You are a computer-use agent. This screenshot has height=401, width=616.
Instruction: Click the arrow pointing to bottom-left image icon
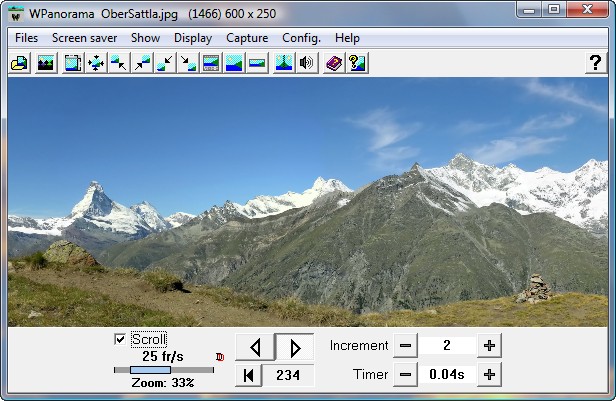click(165, 63)
